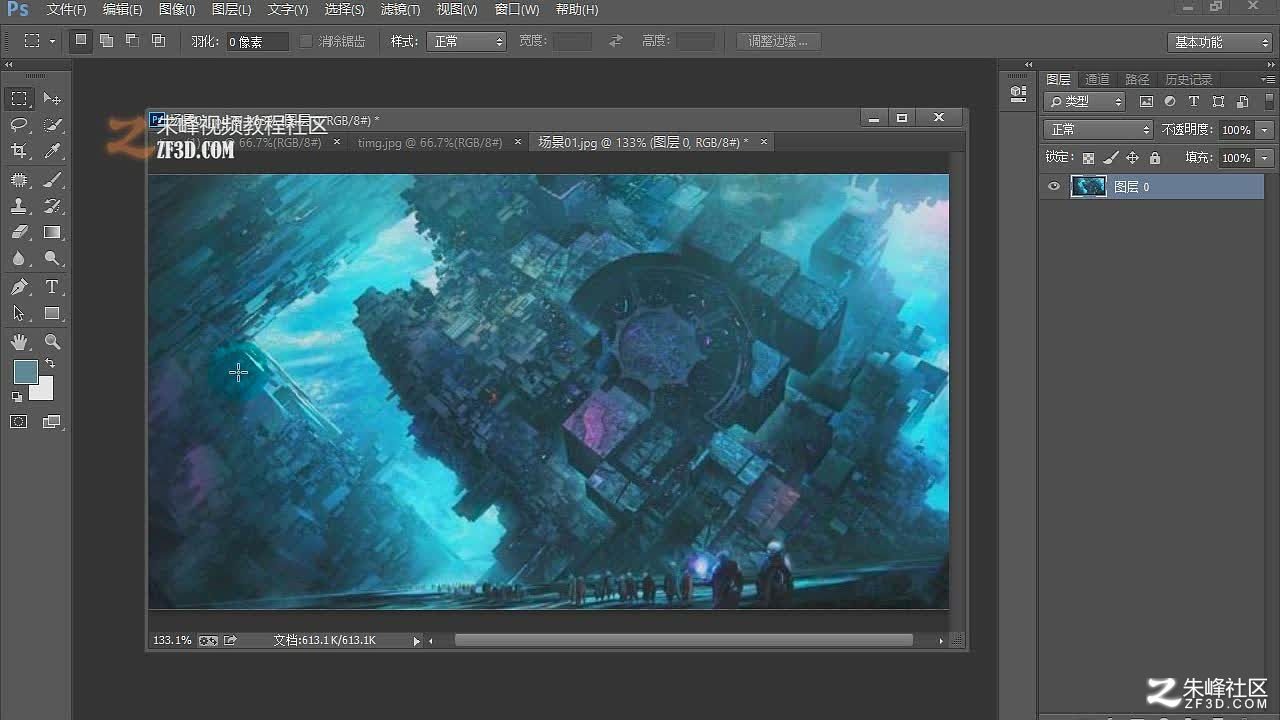This screenshot has width=1280, height=720.
Task: Select the Gradient tool
Action: point(52,232)
